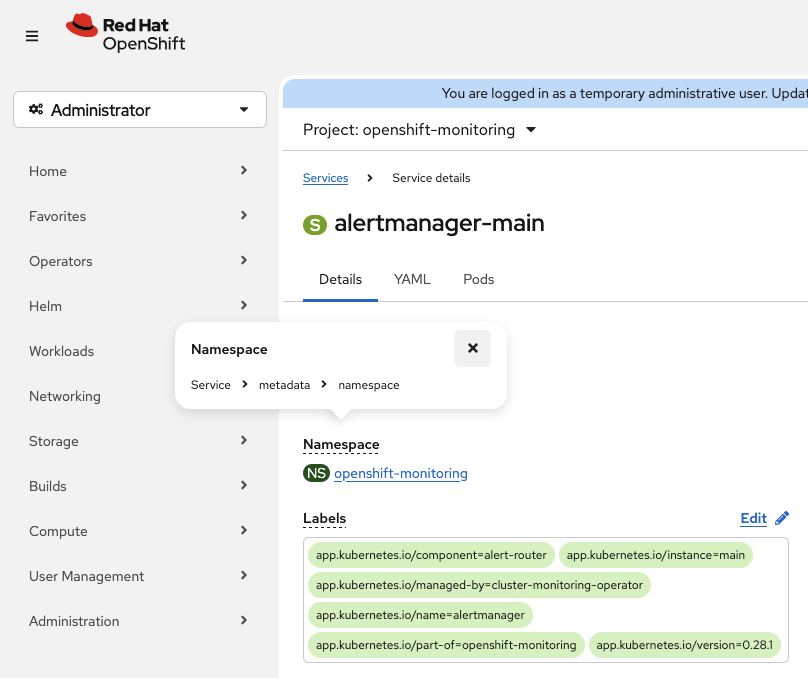This screenshot has height=678, width=808.
Task: Expand the Home navigation section
Action: click(139, 171)
